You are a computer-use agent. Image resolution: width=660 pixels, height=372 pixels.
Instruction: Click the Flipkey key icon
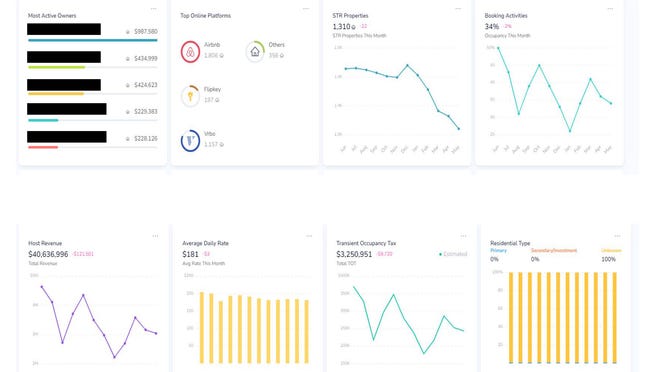pyautogui.click(x=190, y=96)
